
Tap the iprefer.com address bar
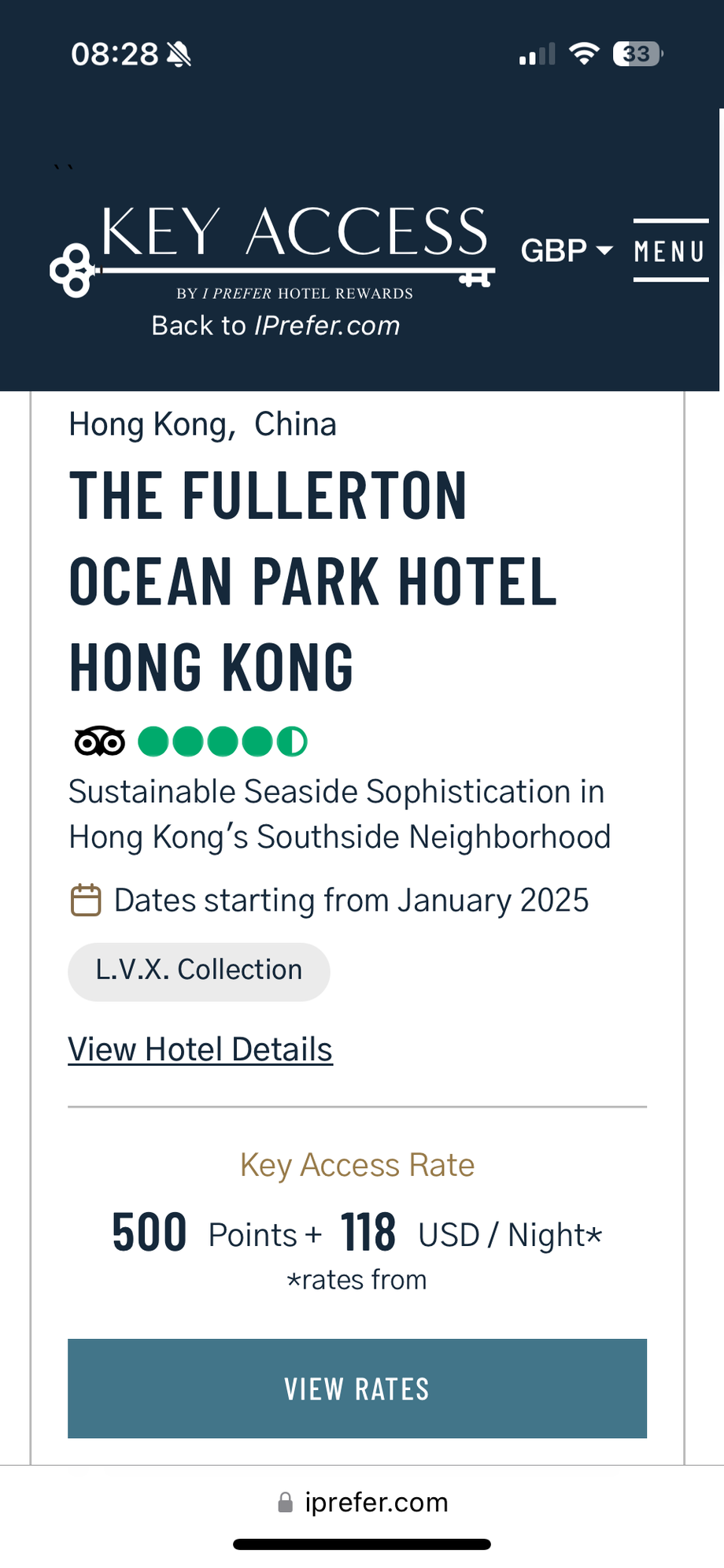click(362, 1502)
